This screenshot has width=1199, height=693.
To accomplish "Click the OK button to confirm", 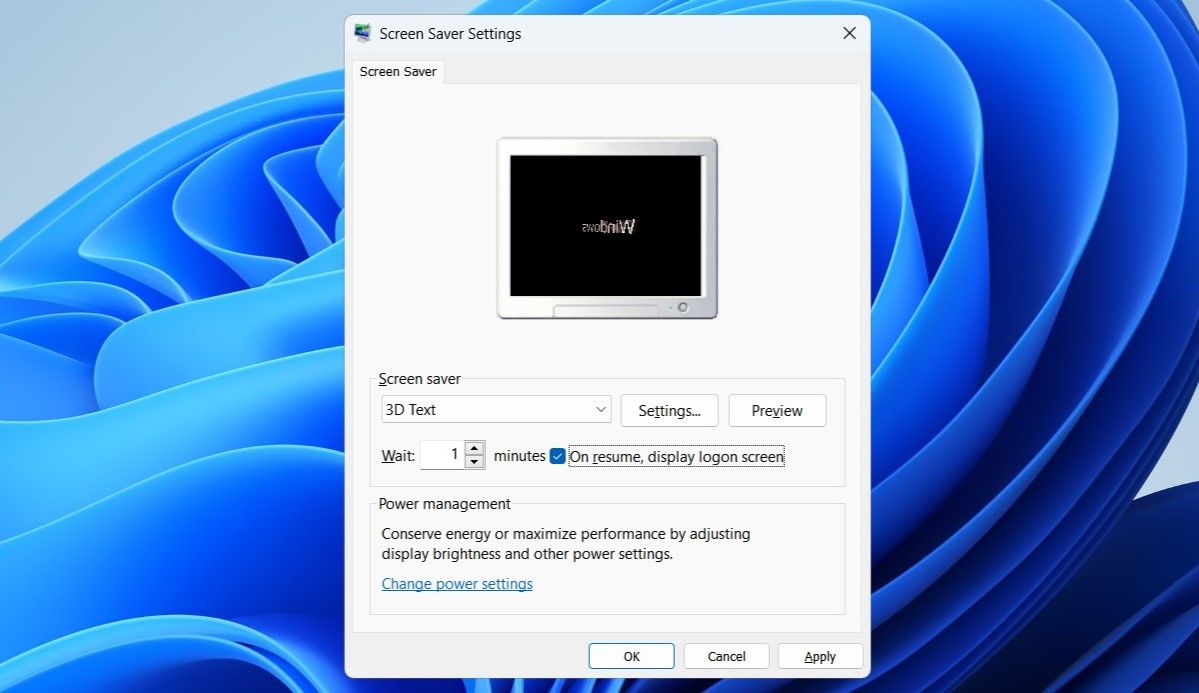I will (631, 656).
